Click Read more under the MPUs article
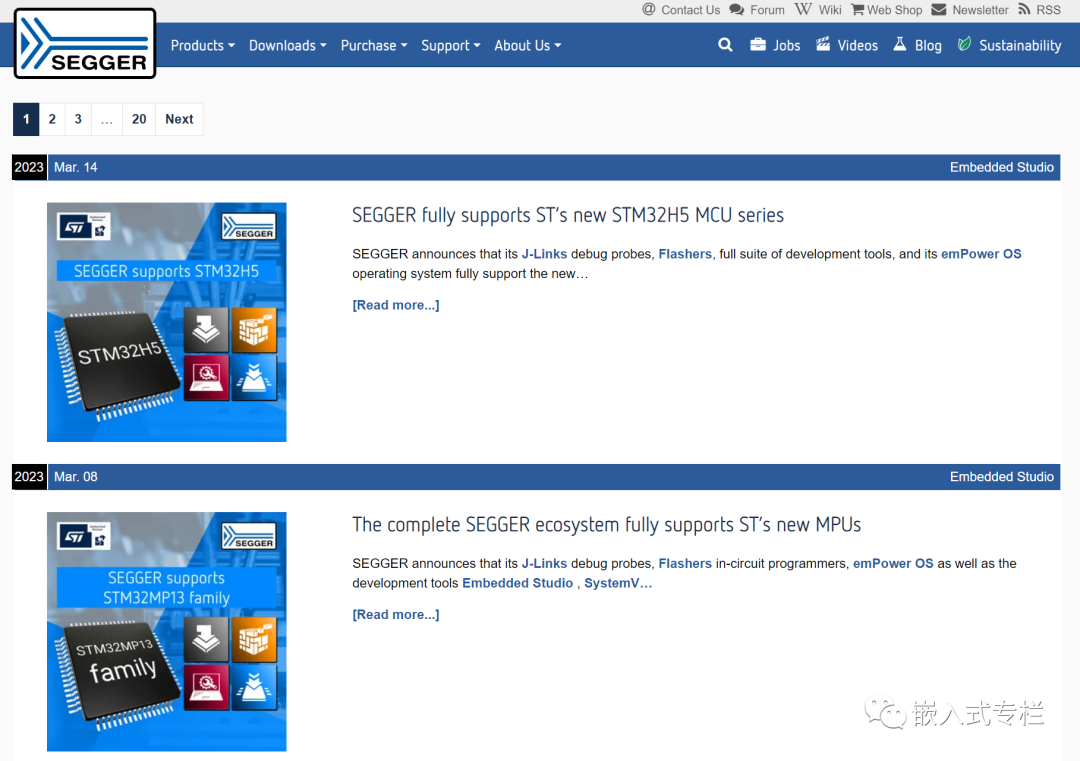Image resolution: width=1080 pixels, height=761 pixels. point(395,614)
